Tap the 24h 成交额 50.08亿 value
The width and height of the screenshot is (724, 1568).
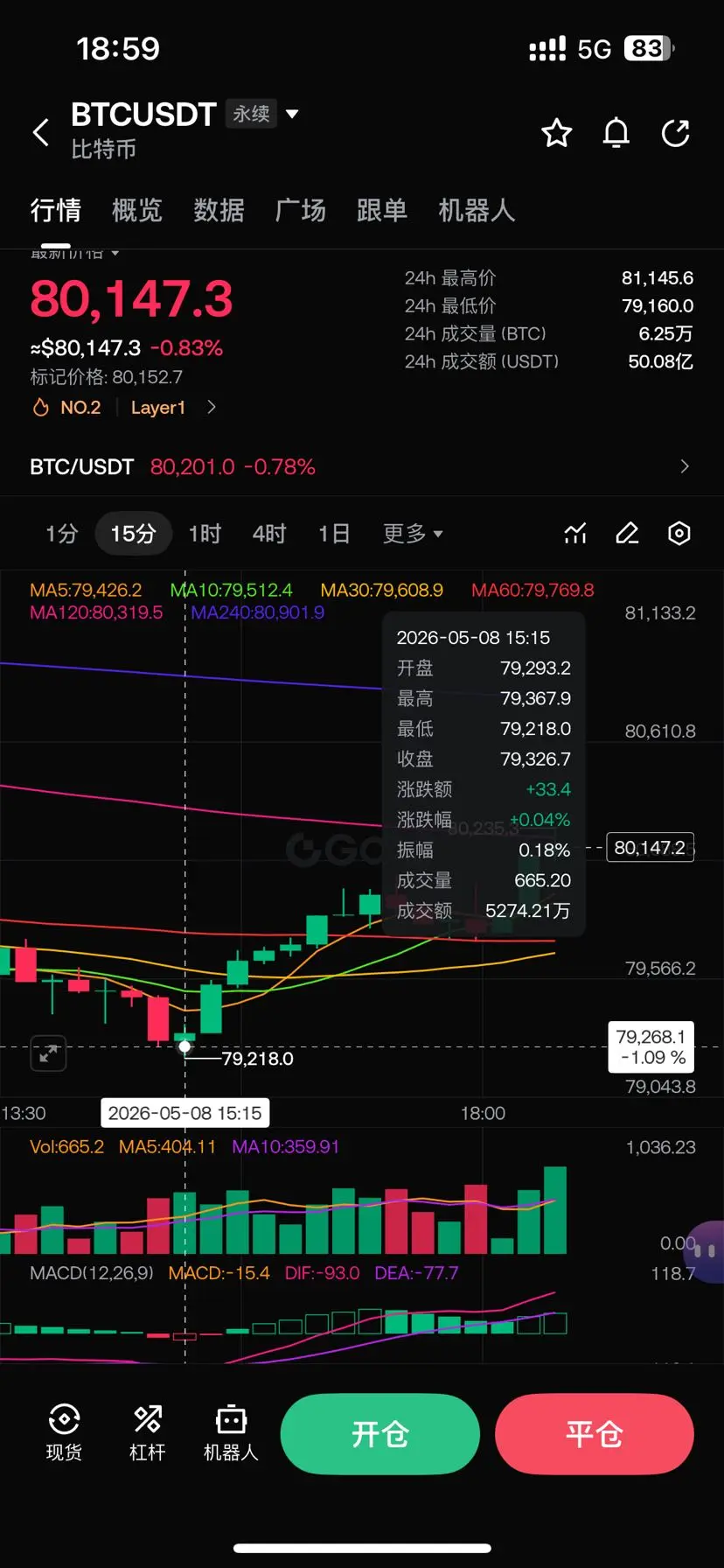(x=660, y=361)
